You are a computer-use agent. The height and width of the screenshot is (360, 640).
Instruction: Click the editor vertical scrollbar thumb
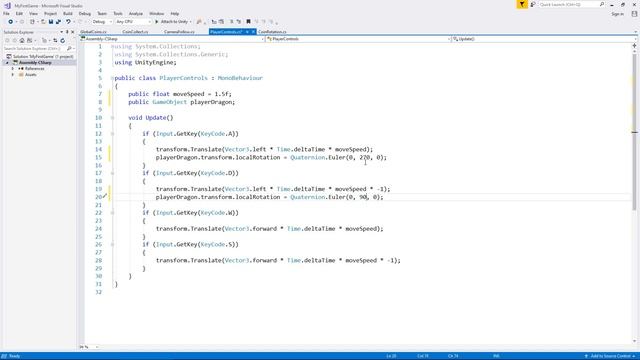coord(634,131)
